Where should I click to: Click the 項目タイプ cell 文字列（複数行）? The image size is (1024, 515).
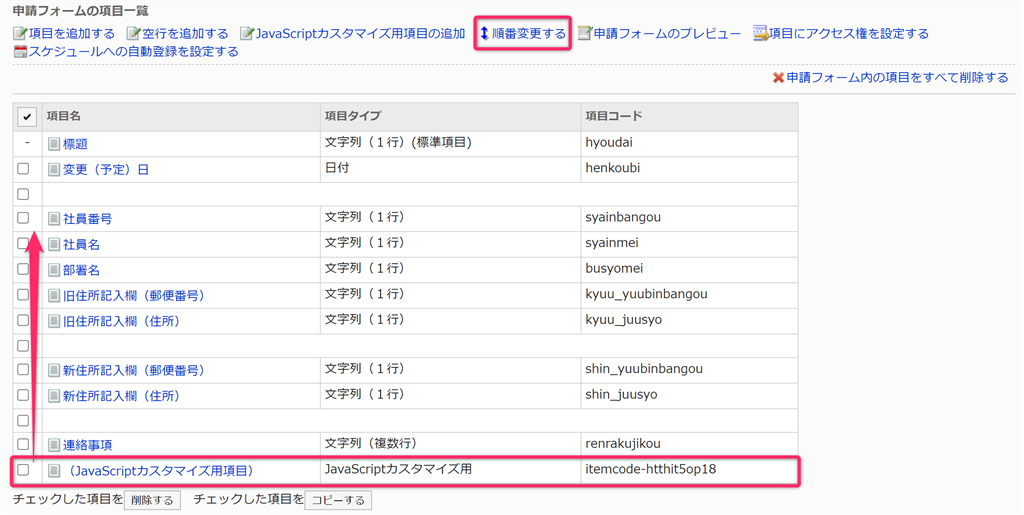click(374, 443)
